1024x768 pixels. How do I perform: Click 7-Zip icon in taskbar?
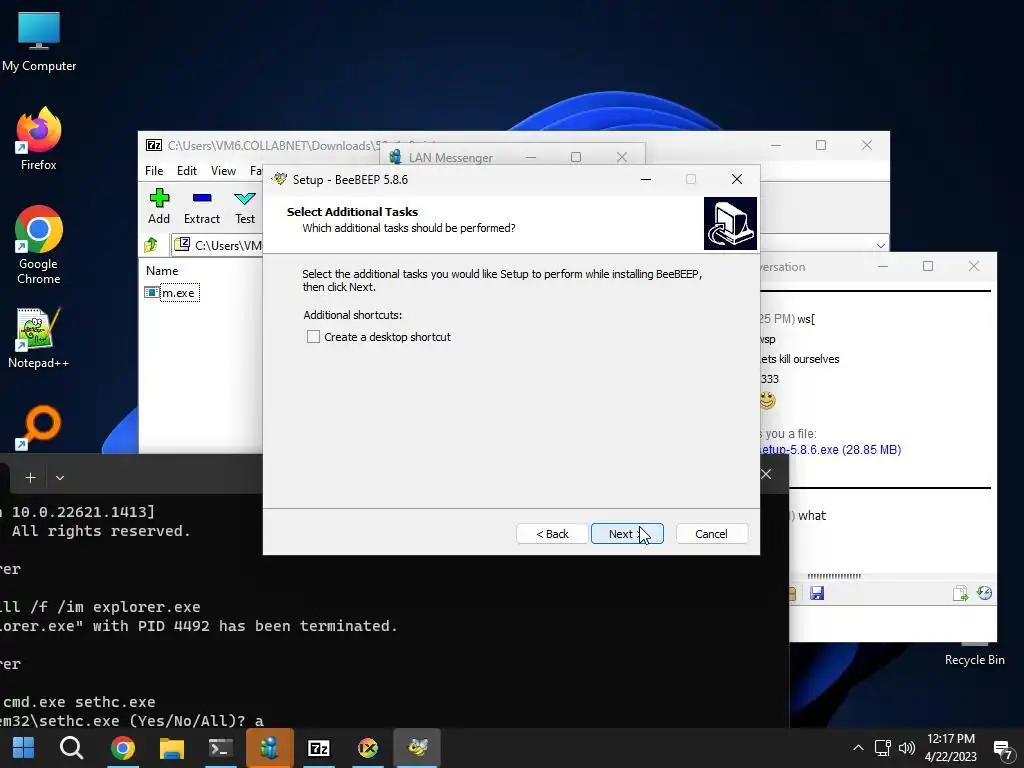(x=319, y=748)
